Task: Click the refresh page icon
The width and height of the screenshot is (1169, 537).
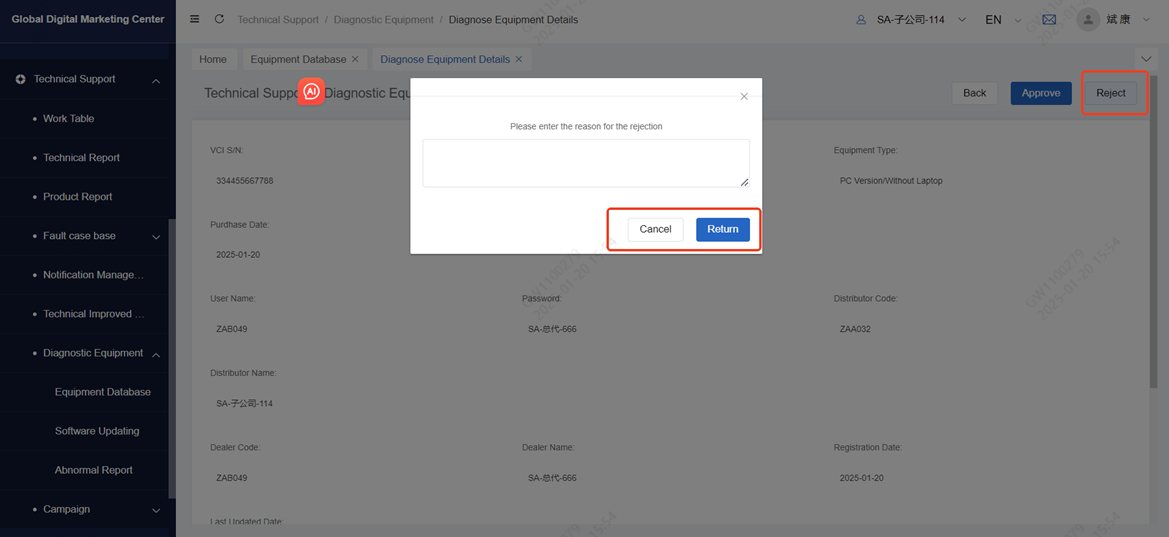Action: [x=219, y=19]
